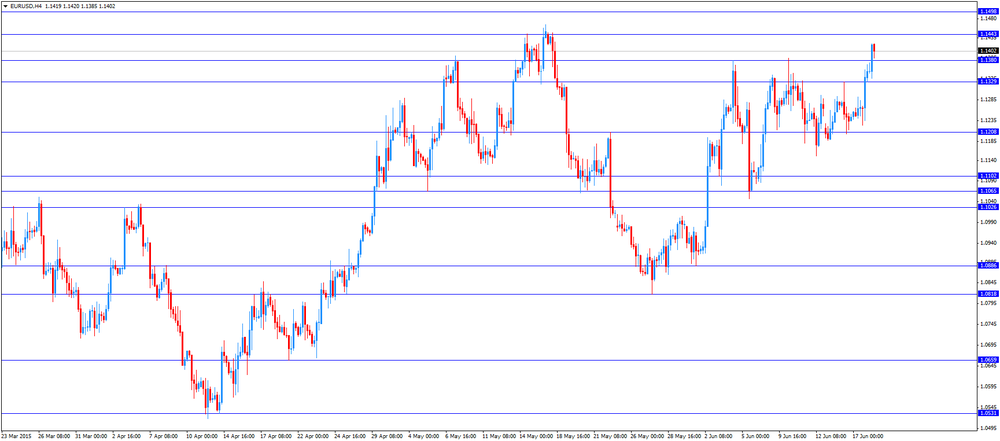Click the 1.1480 price scale value
The height and width of the screenshot is (441, 1000).
click(x=987, y=19)
